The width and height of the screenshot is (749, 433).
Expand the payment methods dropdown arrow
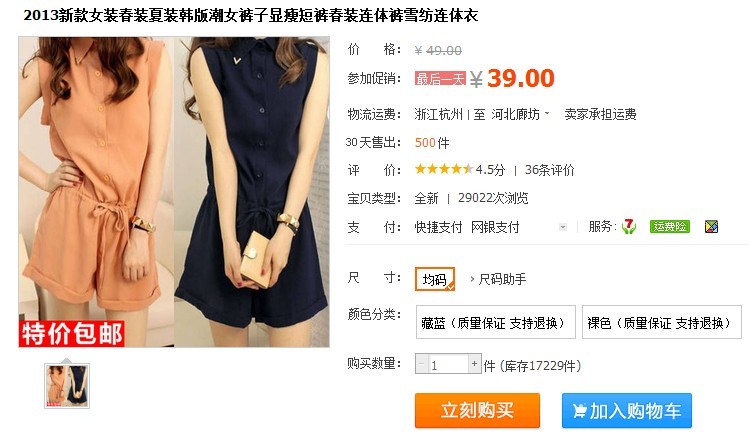tap(563, 227)
